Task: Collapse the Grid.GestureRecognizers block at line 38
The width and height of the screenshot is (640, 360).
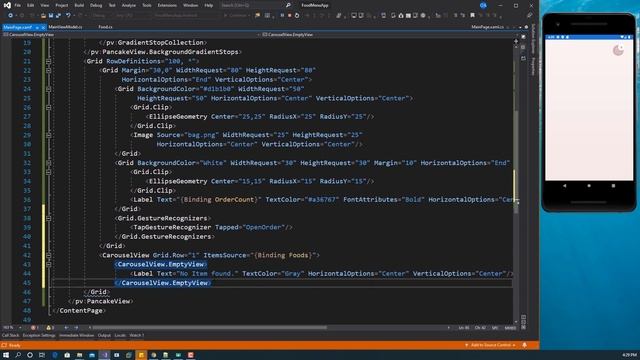Action: (x=48, y=218)
